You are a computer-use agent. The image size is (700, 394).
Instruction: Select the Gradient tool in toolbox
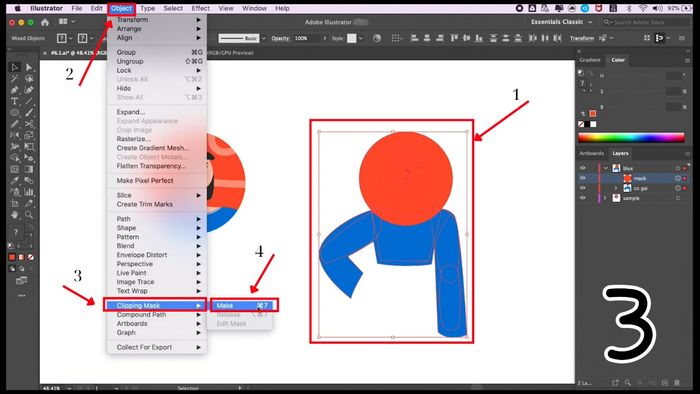click(29, 169)
